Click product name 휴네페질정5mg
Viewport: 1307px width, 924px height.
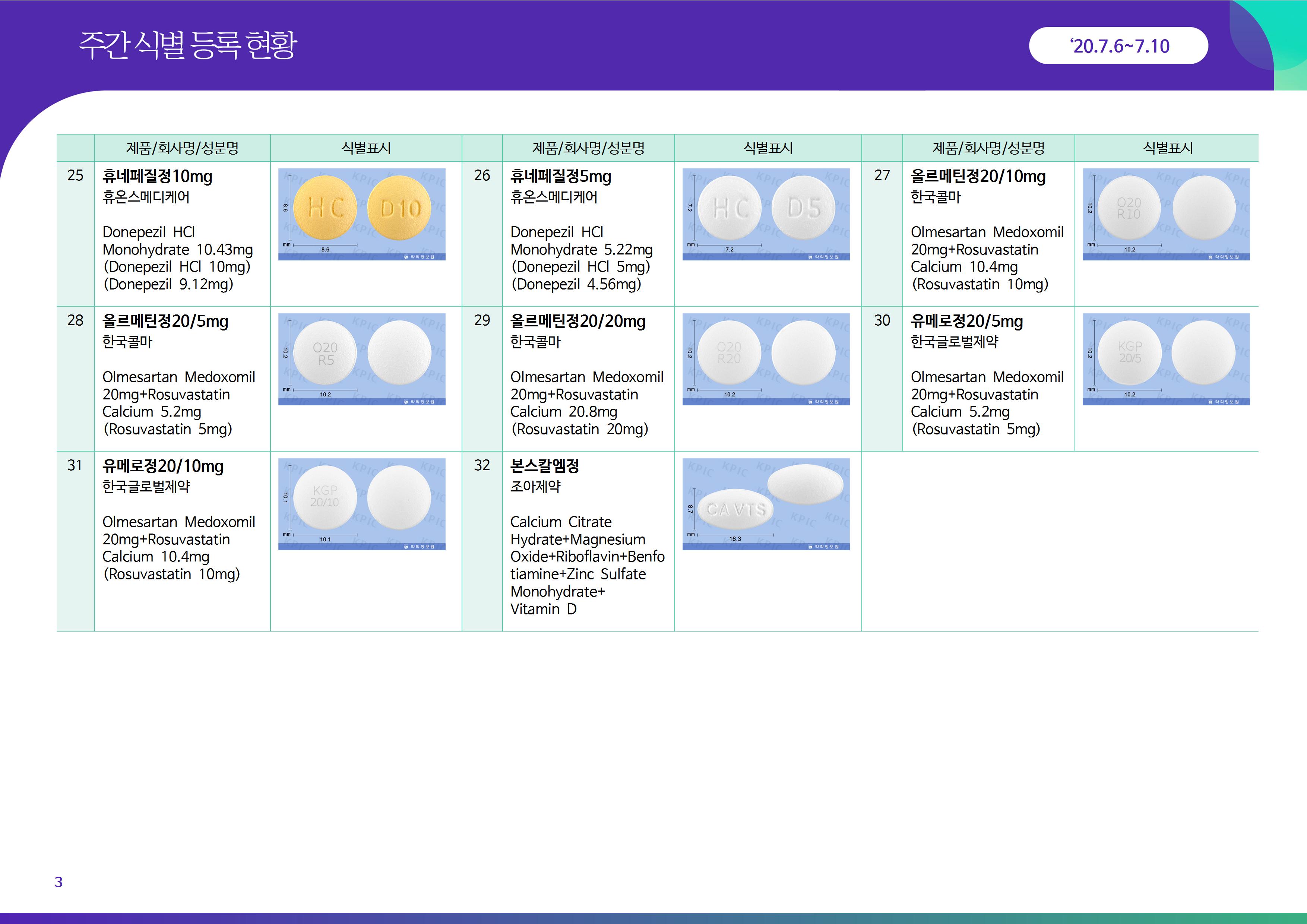[560, 177]
